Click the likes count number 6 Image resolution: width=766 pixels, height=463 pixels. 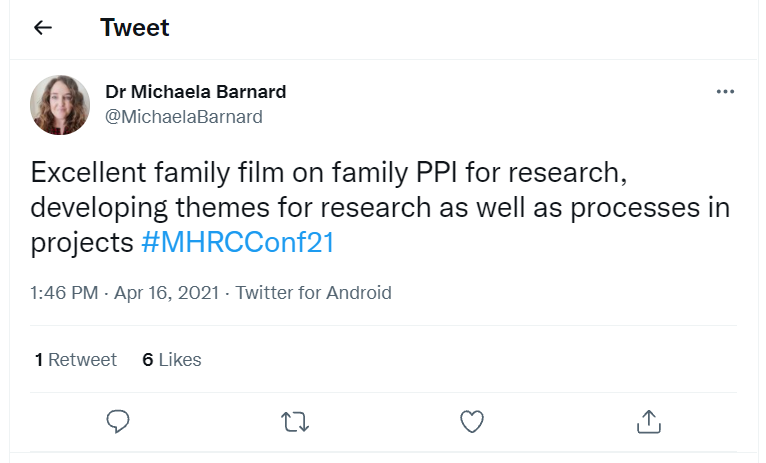148,360
